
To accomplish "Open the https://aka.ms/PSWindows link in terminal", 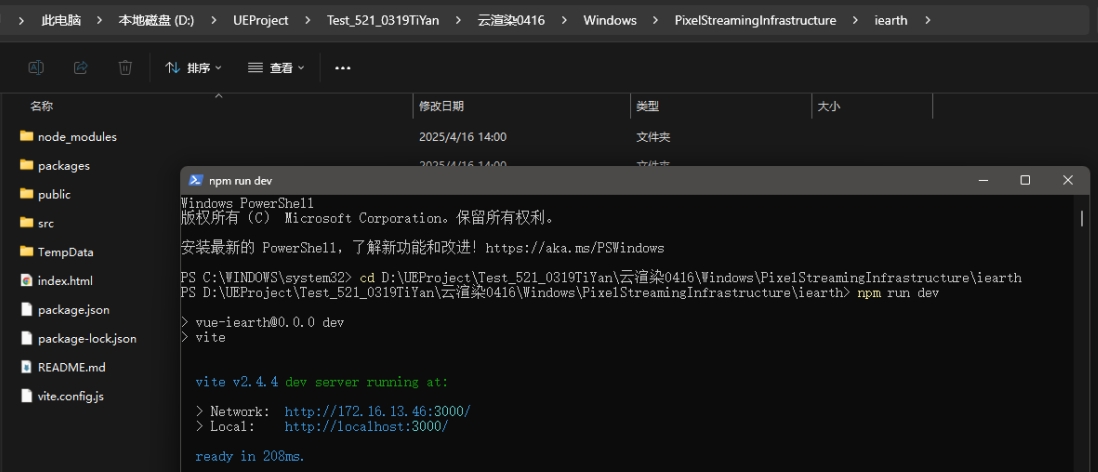I will coord(574,248).
